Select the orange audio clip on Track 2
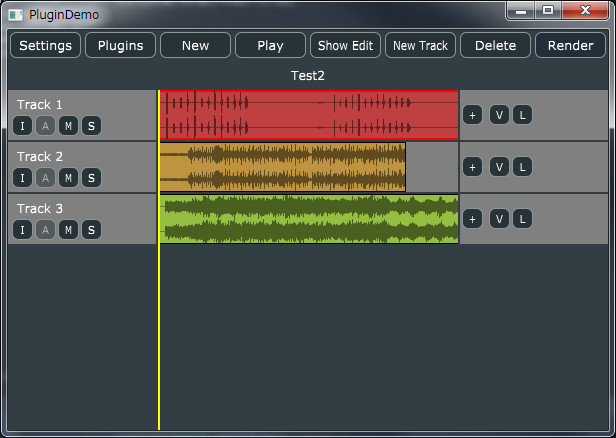 tap(283, 167)
